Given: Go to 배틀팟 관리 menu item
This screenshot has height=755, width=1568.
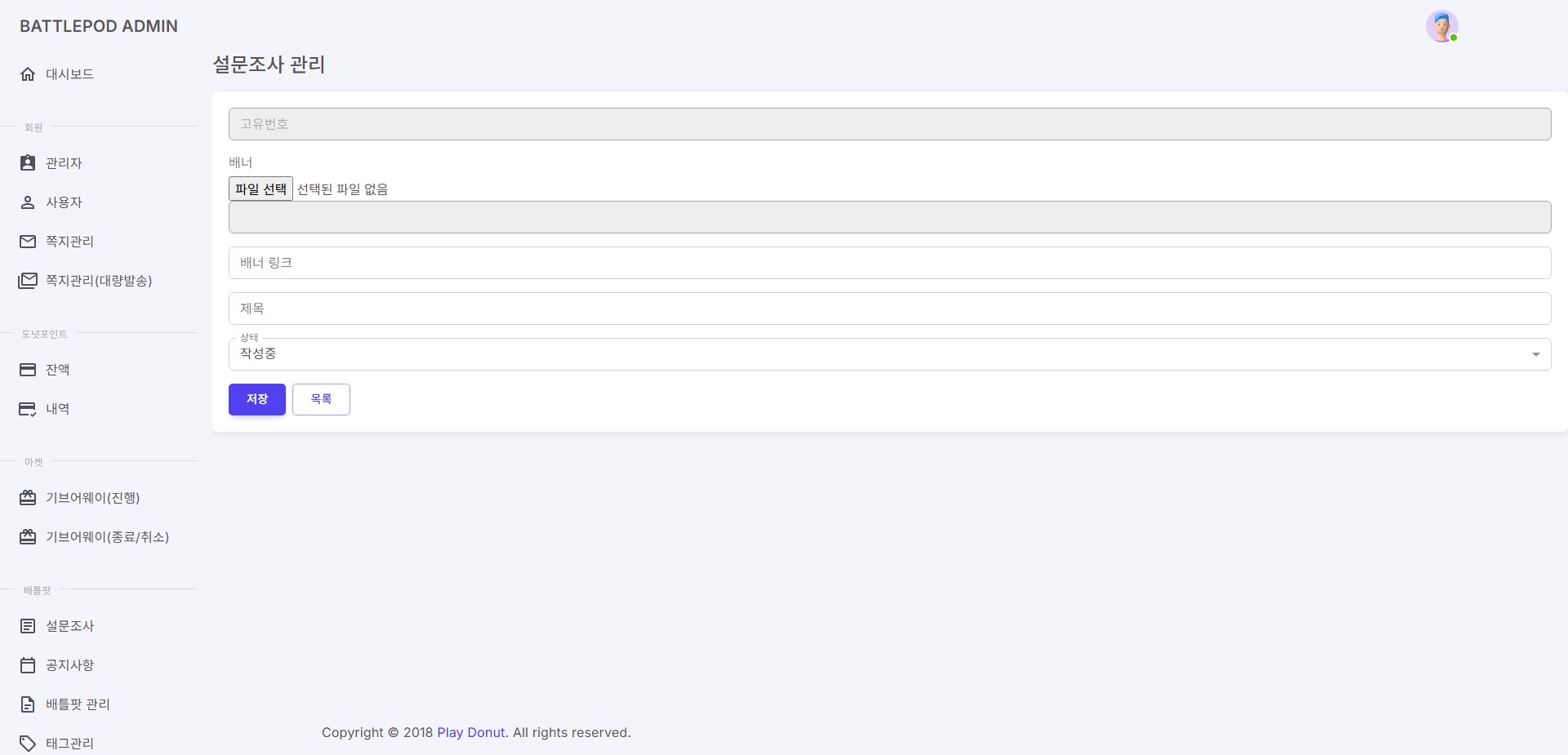Looking at the screenshot, I should tap(78, 704).
